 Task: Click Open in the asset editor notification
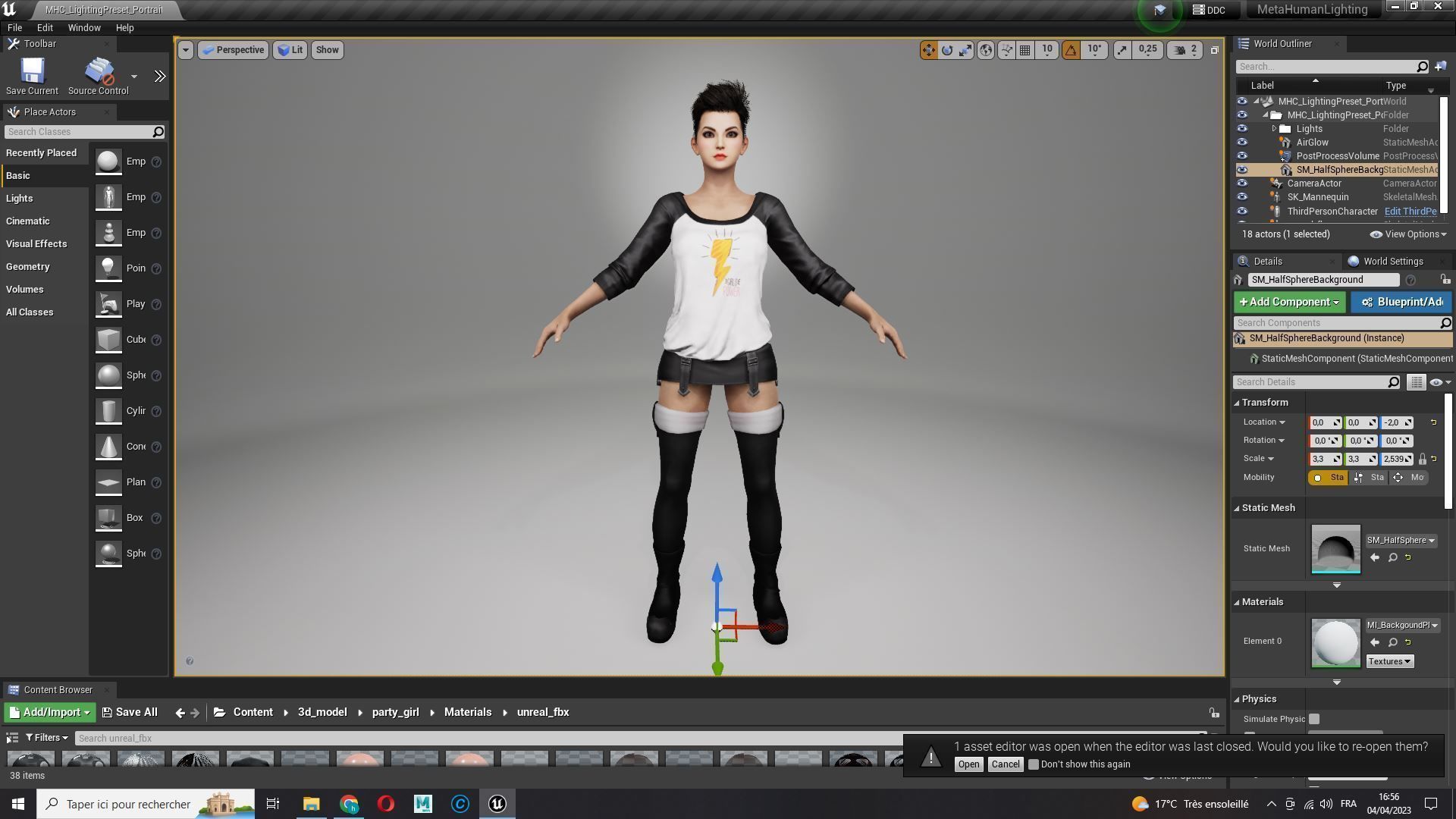tap(968, 764)
